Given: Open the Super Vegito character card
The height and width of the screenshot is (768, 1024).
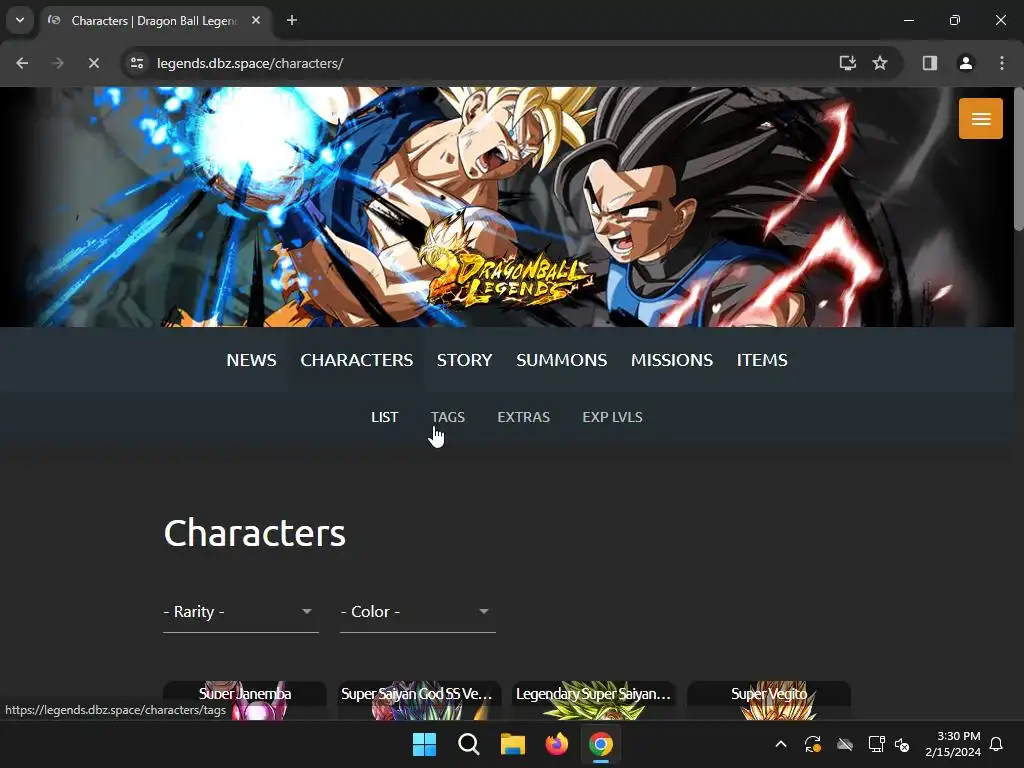Looking at the screenshot, I should [769, 701].
